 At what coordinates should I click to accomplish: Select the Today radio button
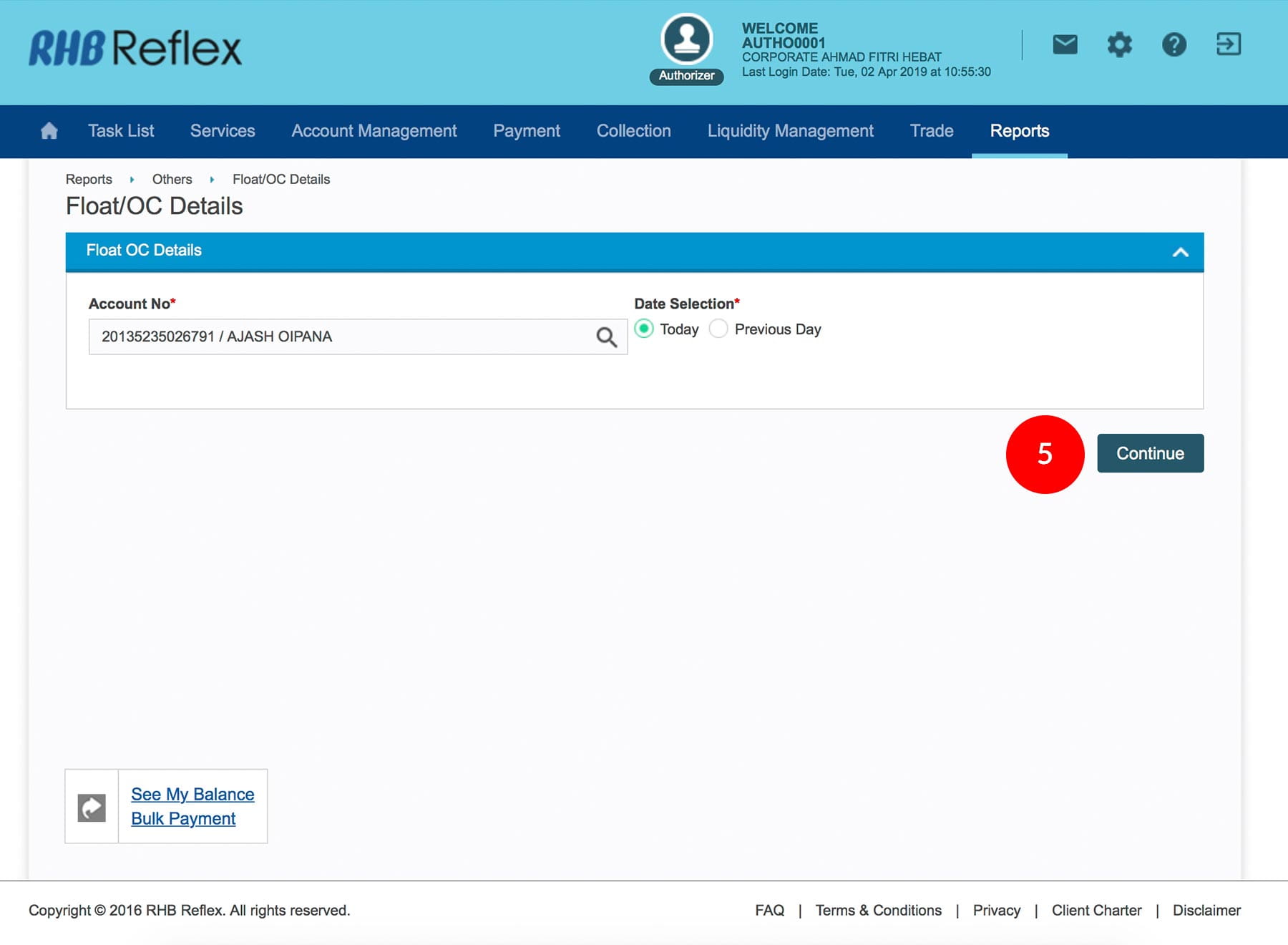(644, 329)
